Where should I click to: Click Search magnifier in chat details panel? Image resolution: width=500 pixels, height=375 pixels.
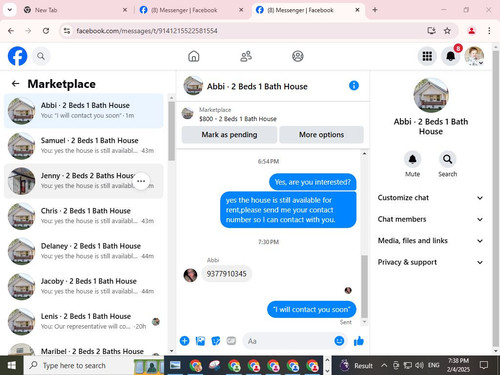447,159
